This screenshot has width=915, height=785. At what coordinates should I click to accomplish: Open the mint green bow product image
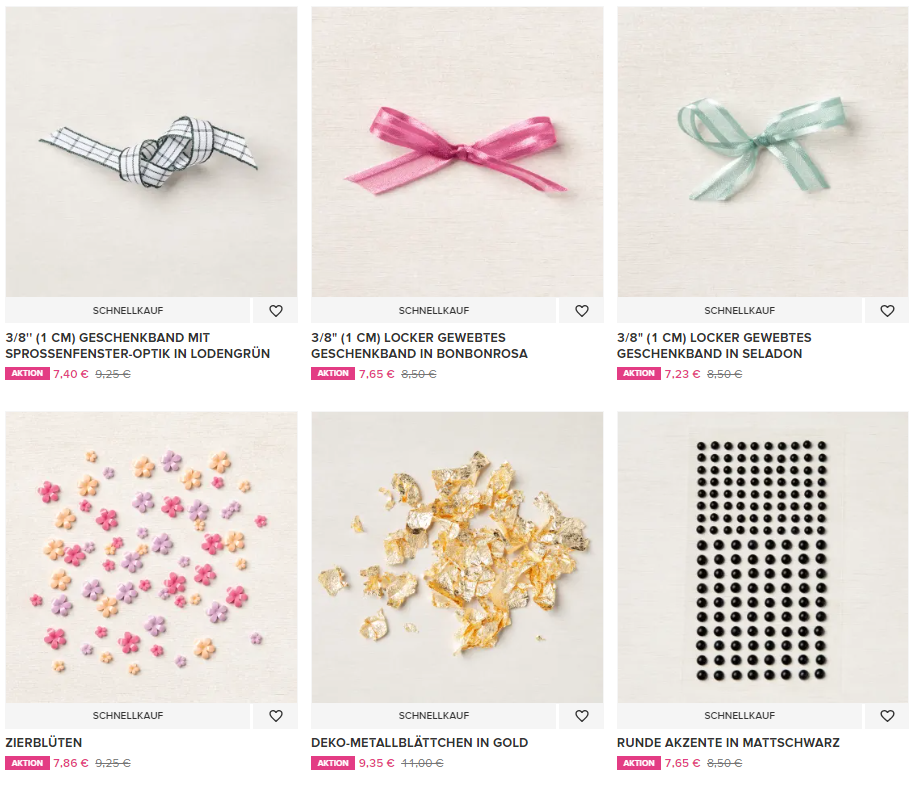tap(763, 152)
